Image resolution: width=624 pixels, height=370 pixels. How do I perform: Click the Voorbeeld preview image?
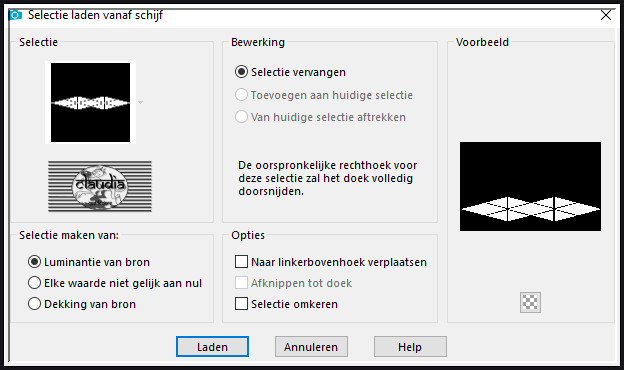(530, 186)
